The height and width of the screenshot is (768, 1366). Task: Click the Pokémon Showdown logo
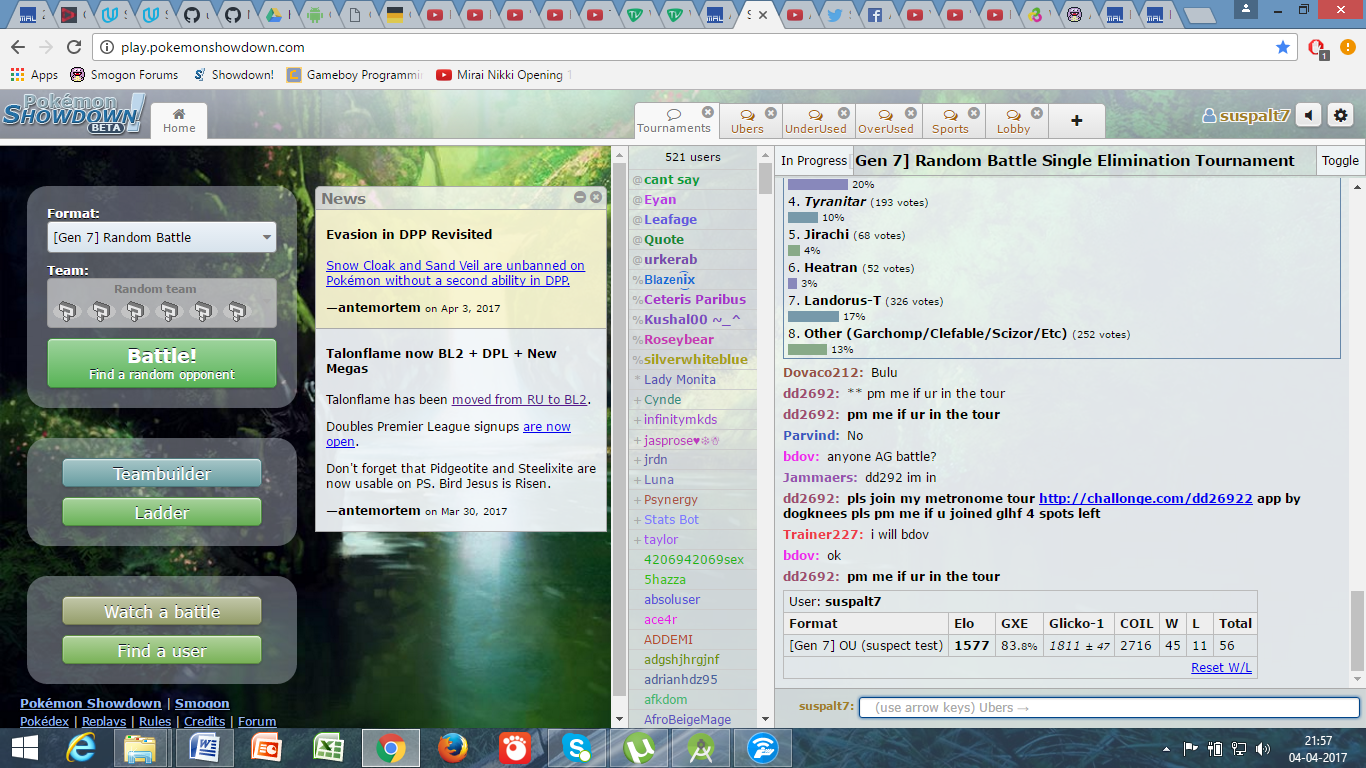pyautogui.click(x=73, y=114)
